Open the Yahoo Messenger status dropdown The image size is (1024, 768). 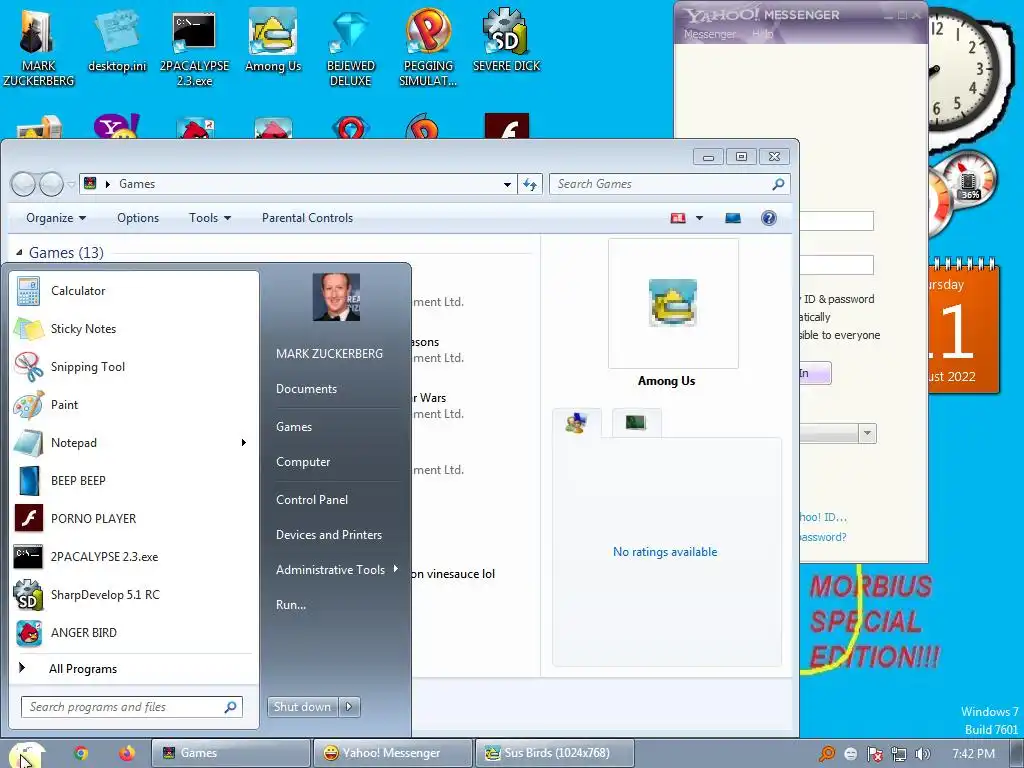[867, 433]
